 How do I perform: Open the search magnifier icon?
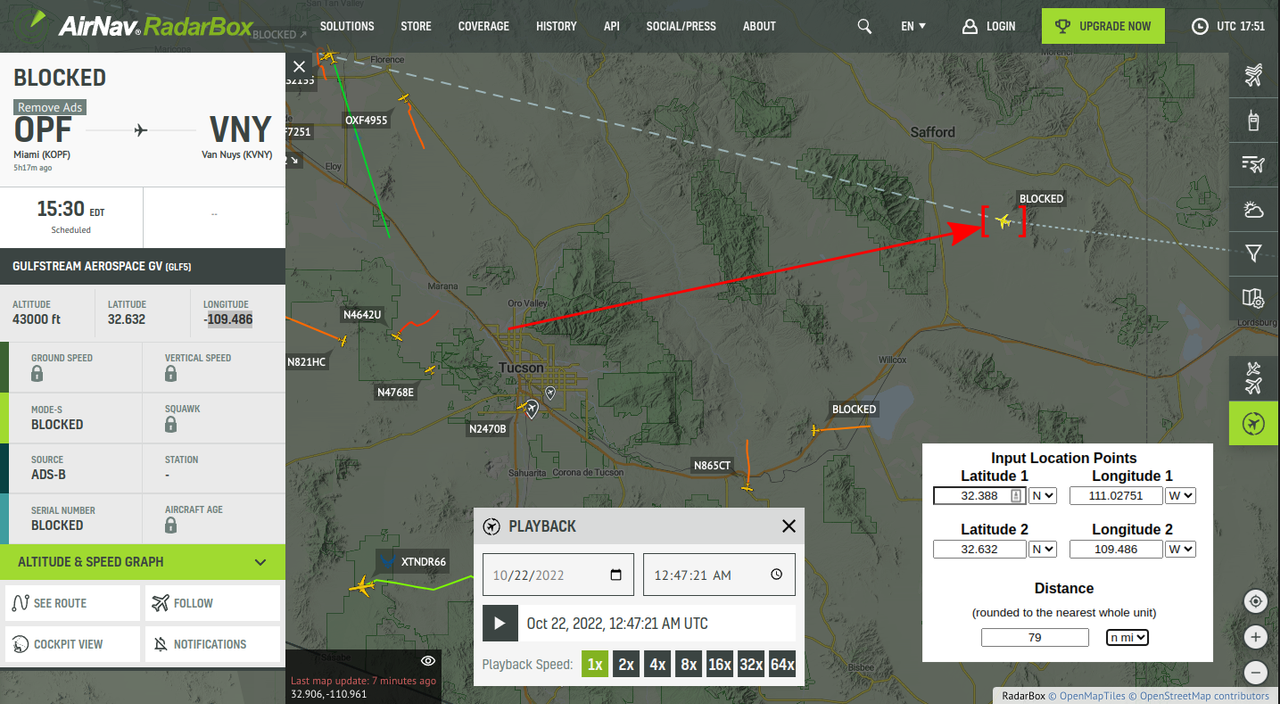tap(865, 26)
